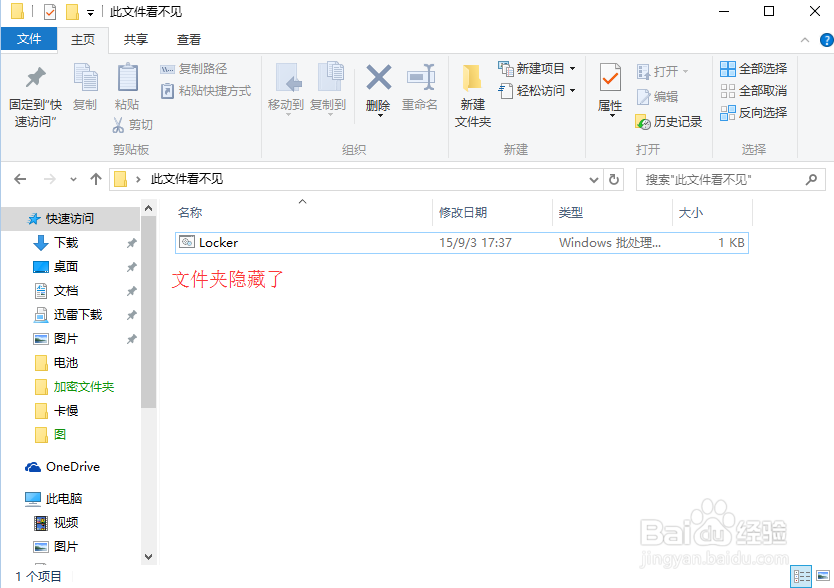The image size is (834, 588).
Task: Click the 移动到 (Move To) tool
Action: pyautogui.click(x=289, y=90)
